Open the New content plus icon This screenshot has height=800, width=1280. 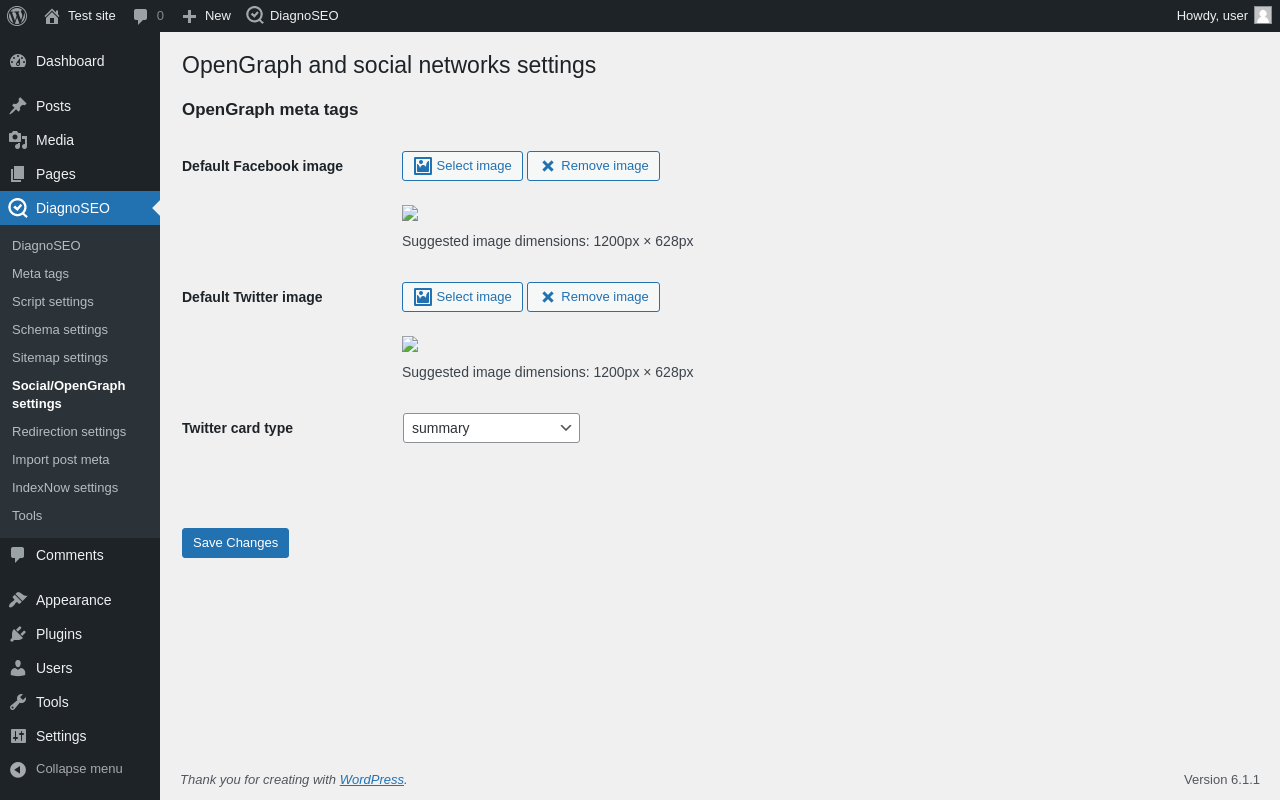[x=189, y=16]
